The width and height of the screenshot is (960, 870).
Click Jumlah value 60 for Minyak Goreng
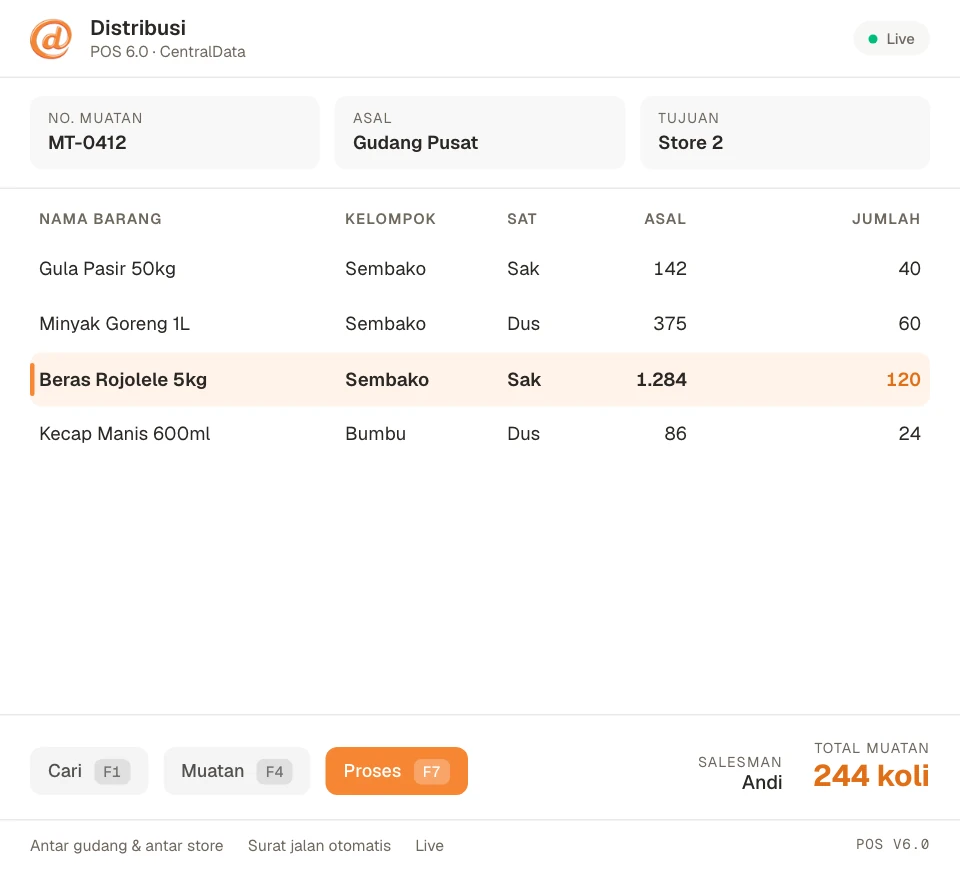[909, 323]
